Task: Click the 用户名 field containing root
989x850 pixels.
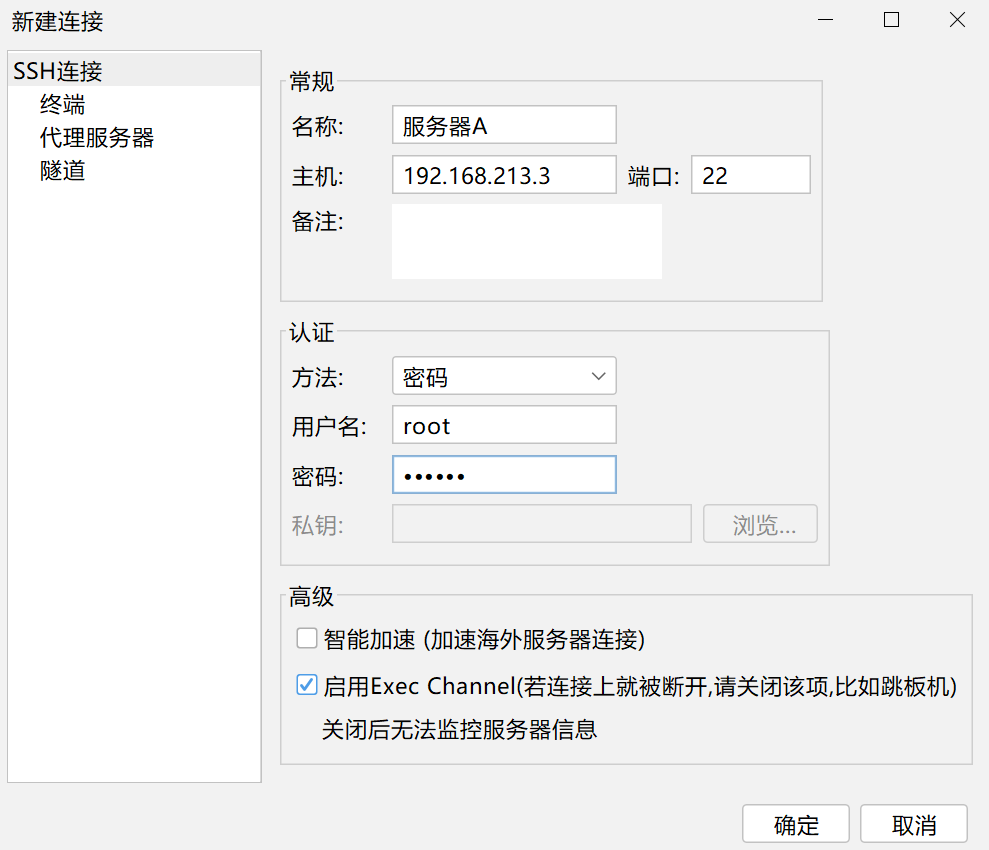Action: point(503,426)
